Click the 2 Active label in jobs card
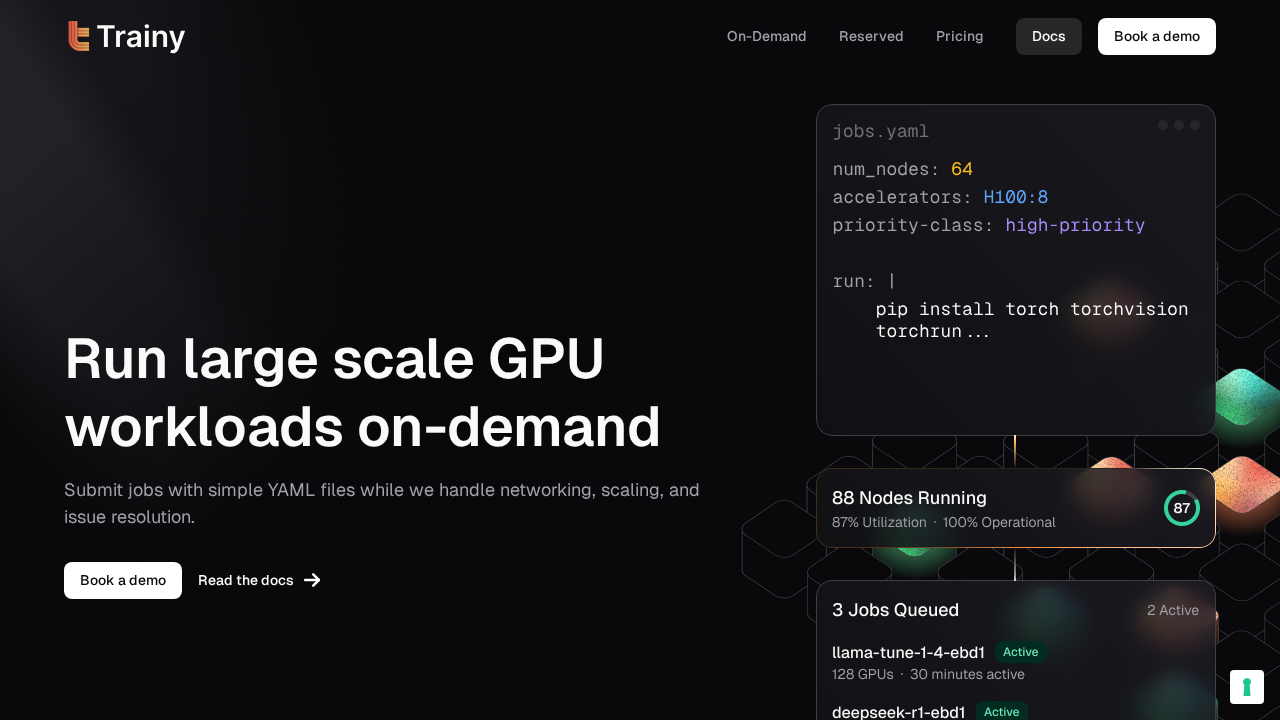Image resolution: width=1280 pixels, height=720 pixels. (x=1172, y=610)
